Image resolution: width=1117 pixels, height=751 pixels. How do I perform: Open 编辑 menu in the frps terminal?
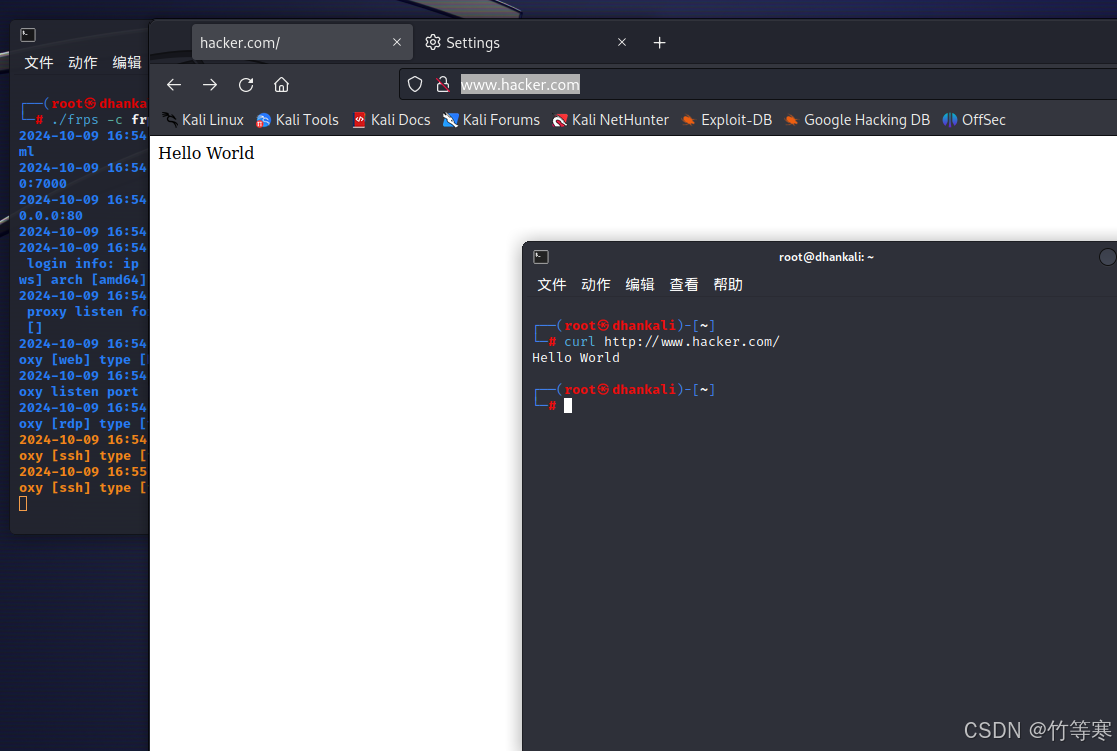127,63
